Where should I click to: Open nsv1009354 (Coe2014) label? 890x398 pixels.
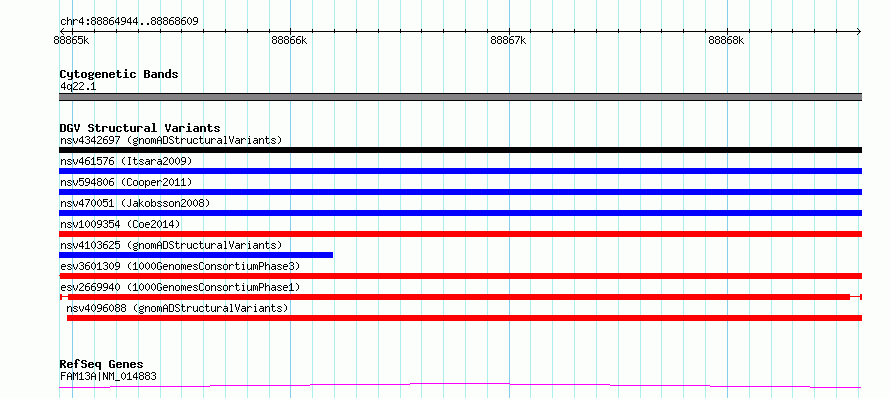[x=120, y=224]
